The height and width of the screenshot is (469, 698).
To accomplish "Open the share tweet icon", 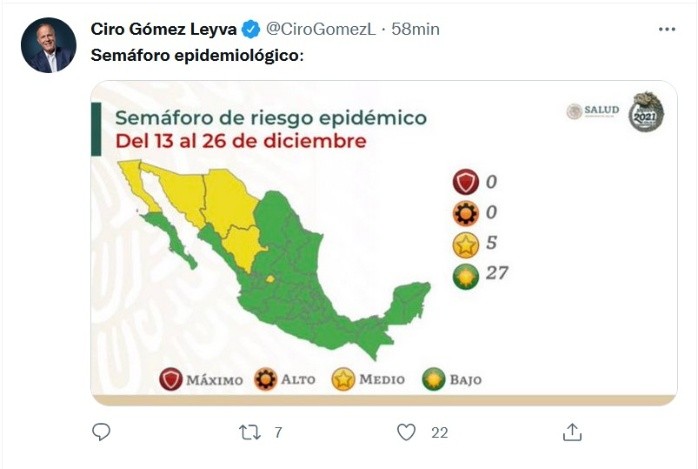I will [x=572, y=432].
